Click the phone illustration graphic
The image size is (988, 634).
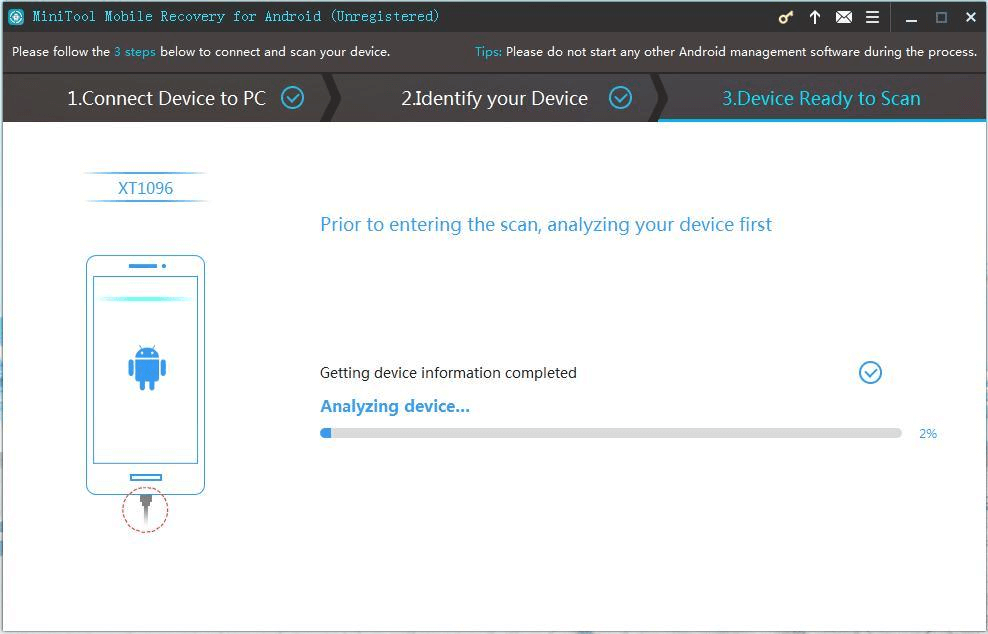point(146,375)
